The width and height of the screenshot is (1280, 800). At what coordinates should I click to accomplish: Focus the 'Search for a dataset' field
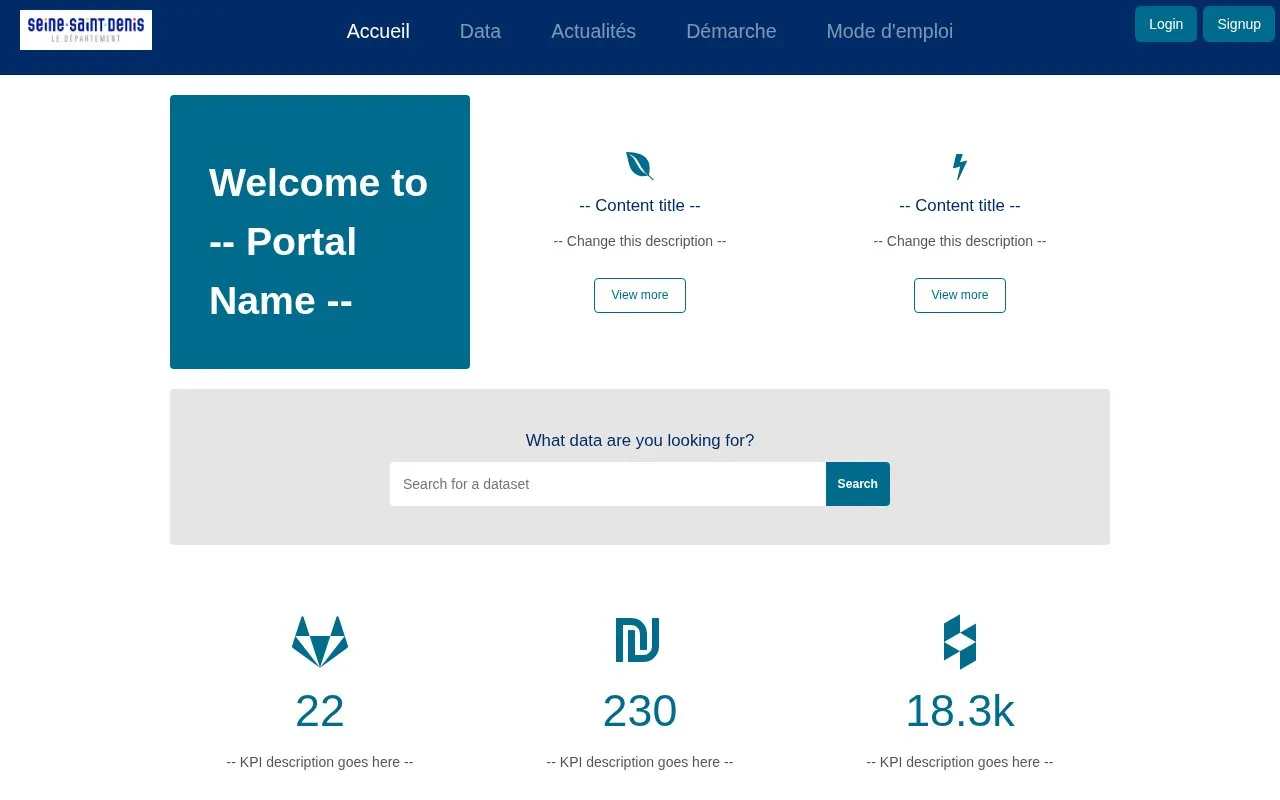click(608, 484)
